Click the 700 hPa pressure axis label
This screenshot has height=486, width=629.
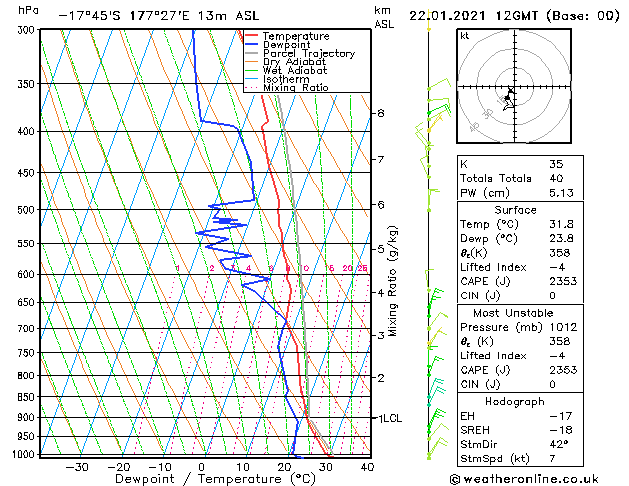(26, 328)
